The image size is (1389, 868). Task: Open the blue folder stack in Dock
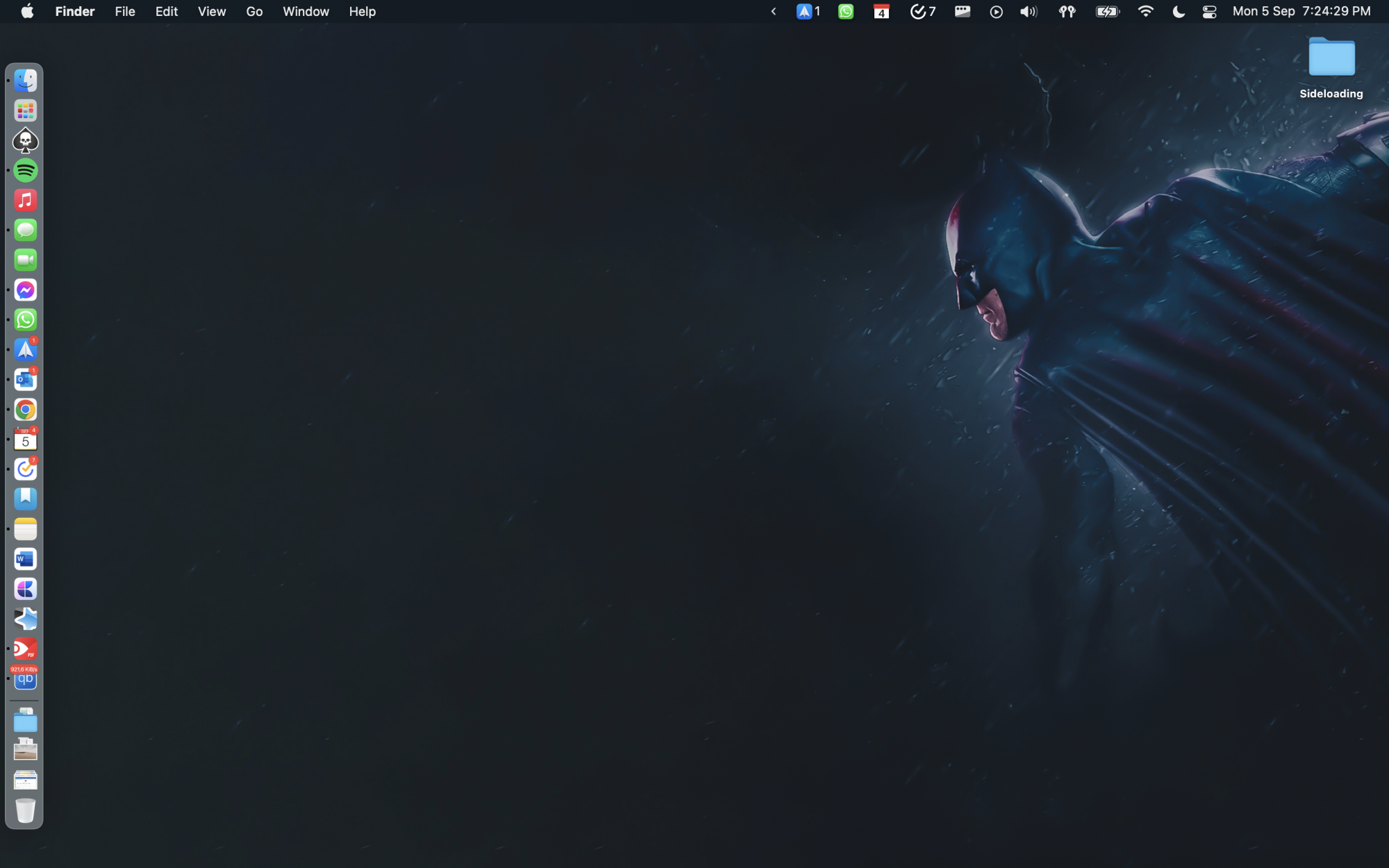coord(25,721)
